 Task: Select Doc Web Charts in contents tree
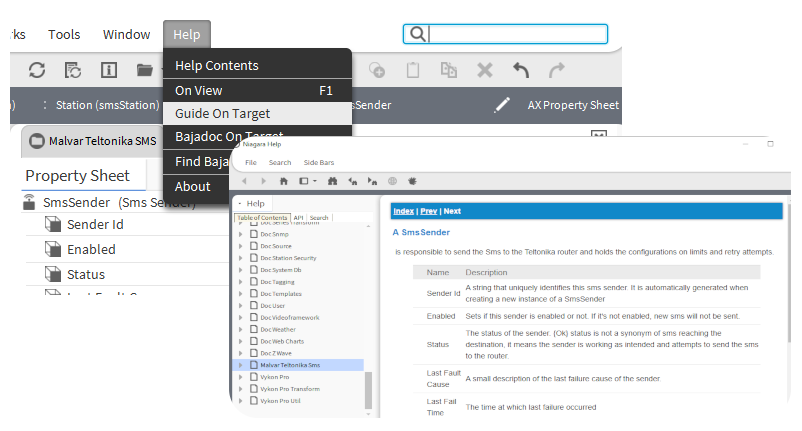[x=282, y=342]
